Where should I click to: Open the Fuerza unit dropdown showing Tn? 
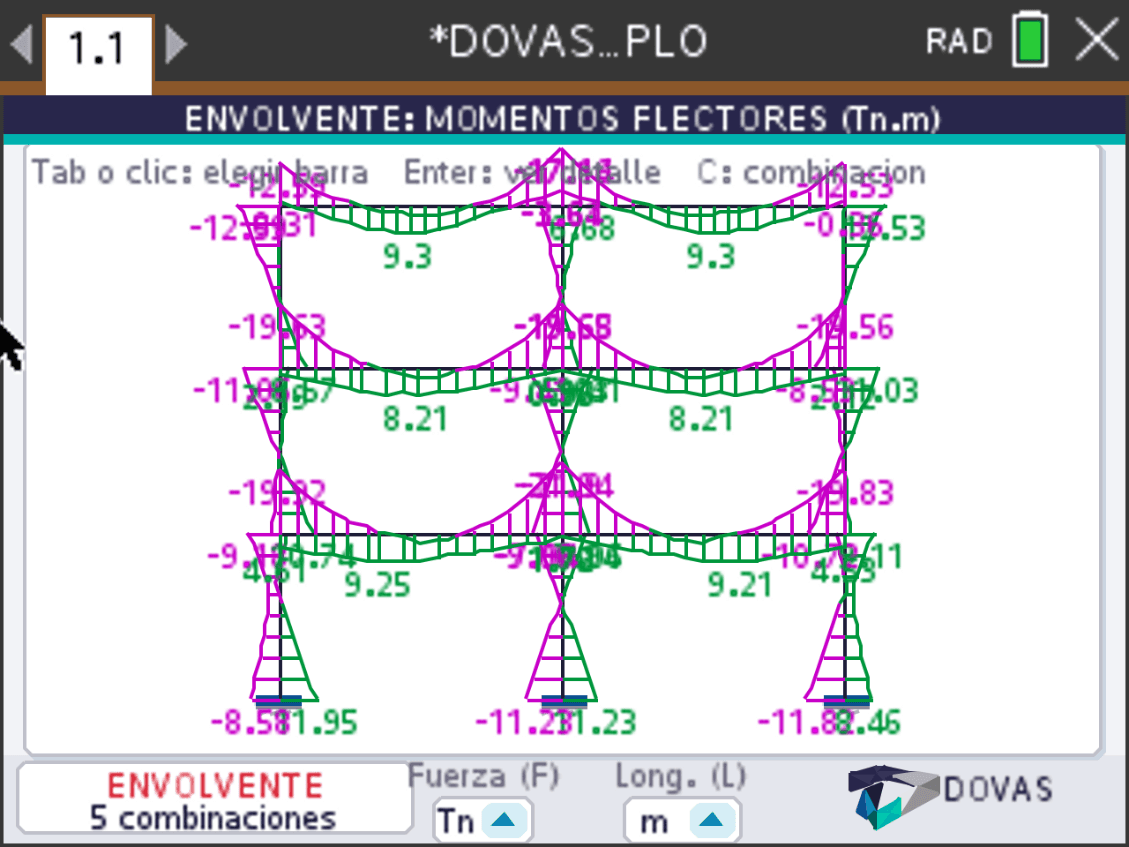482,820
